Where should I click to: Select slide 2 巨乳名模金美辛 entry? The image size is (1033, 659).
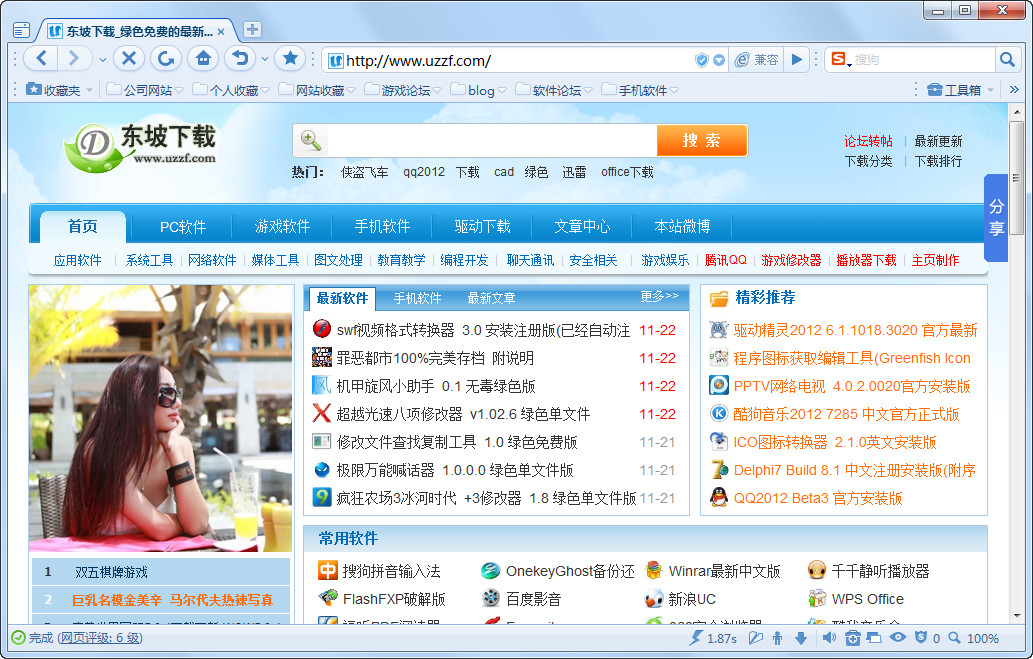click(161, 600)
